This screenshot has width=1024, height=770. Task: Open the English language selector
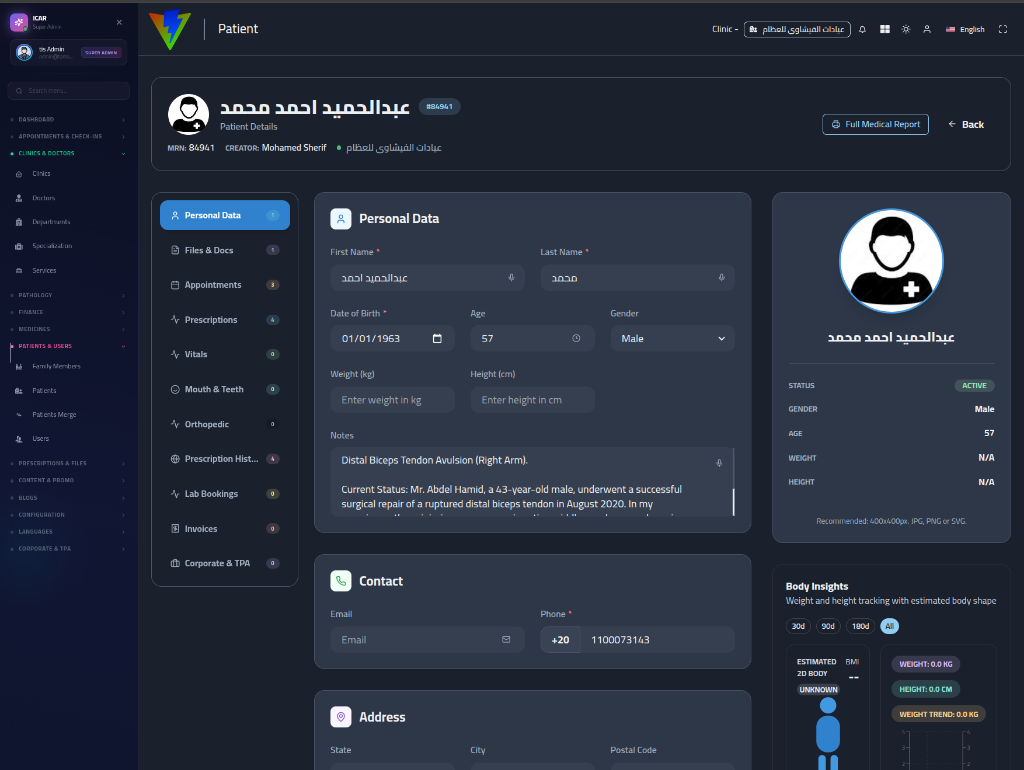click(x=965, y=29)
